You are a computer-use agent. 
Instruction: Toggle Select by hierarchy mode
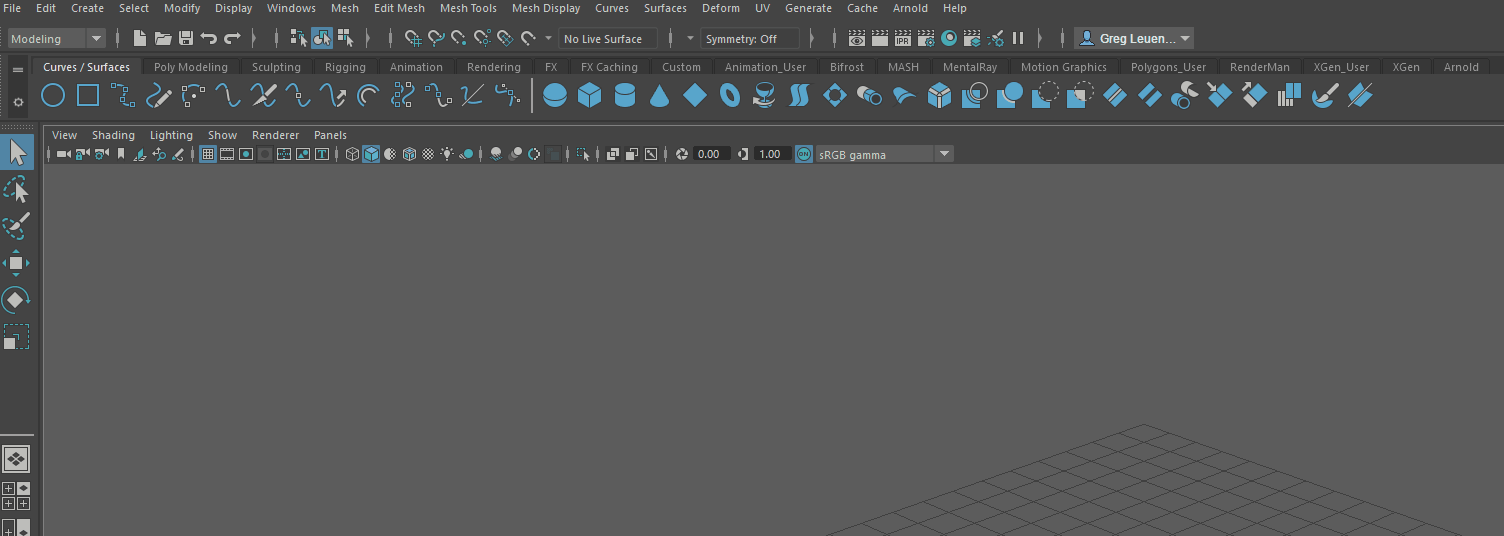coord(298,38)
